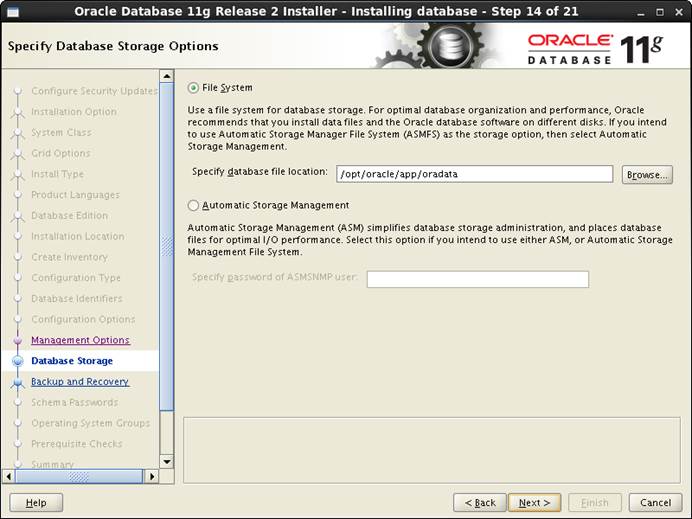Viewport: 692px width, 519px height.
Task: Click the Management Options step bullet icon
Action: pyautogui.click(x=18, y=340)
